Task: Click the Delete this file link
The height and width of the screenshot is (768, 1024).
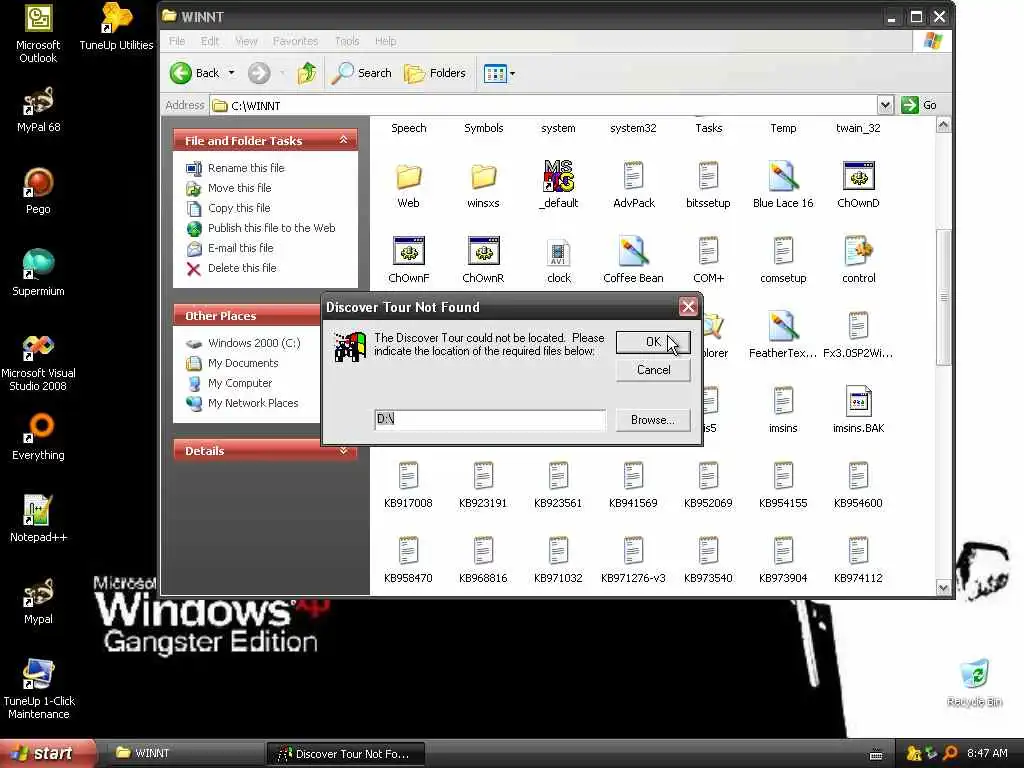Action: pyautogui.click(x=242, y=268)
